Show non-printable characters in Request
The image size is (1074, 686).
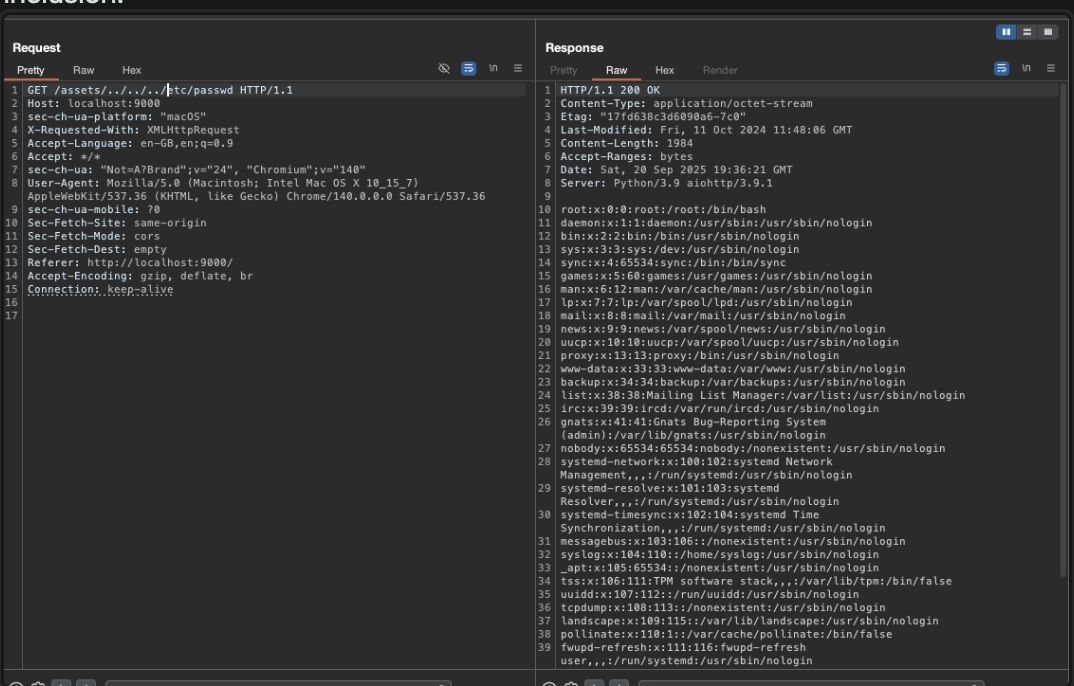coord(494,70)
